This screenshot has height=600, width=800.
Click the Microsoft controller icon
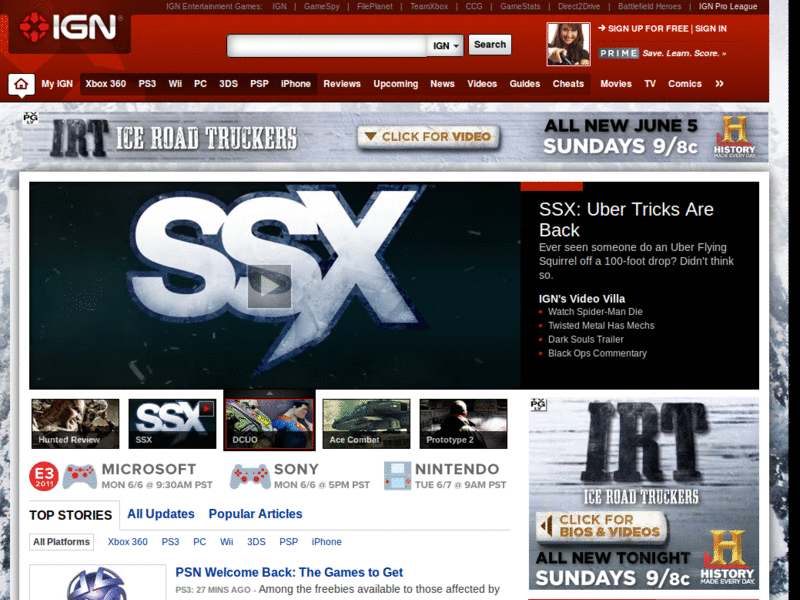[80, 477]
